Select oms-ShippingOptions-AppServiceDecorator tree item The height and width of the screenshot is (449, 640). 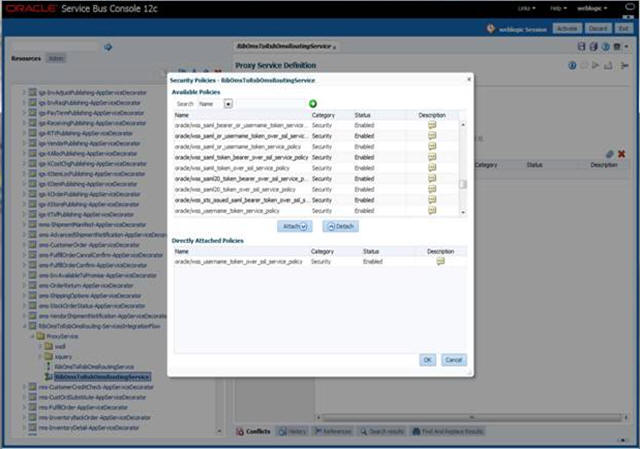coord(90,296)
